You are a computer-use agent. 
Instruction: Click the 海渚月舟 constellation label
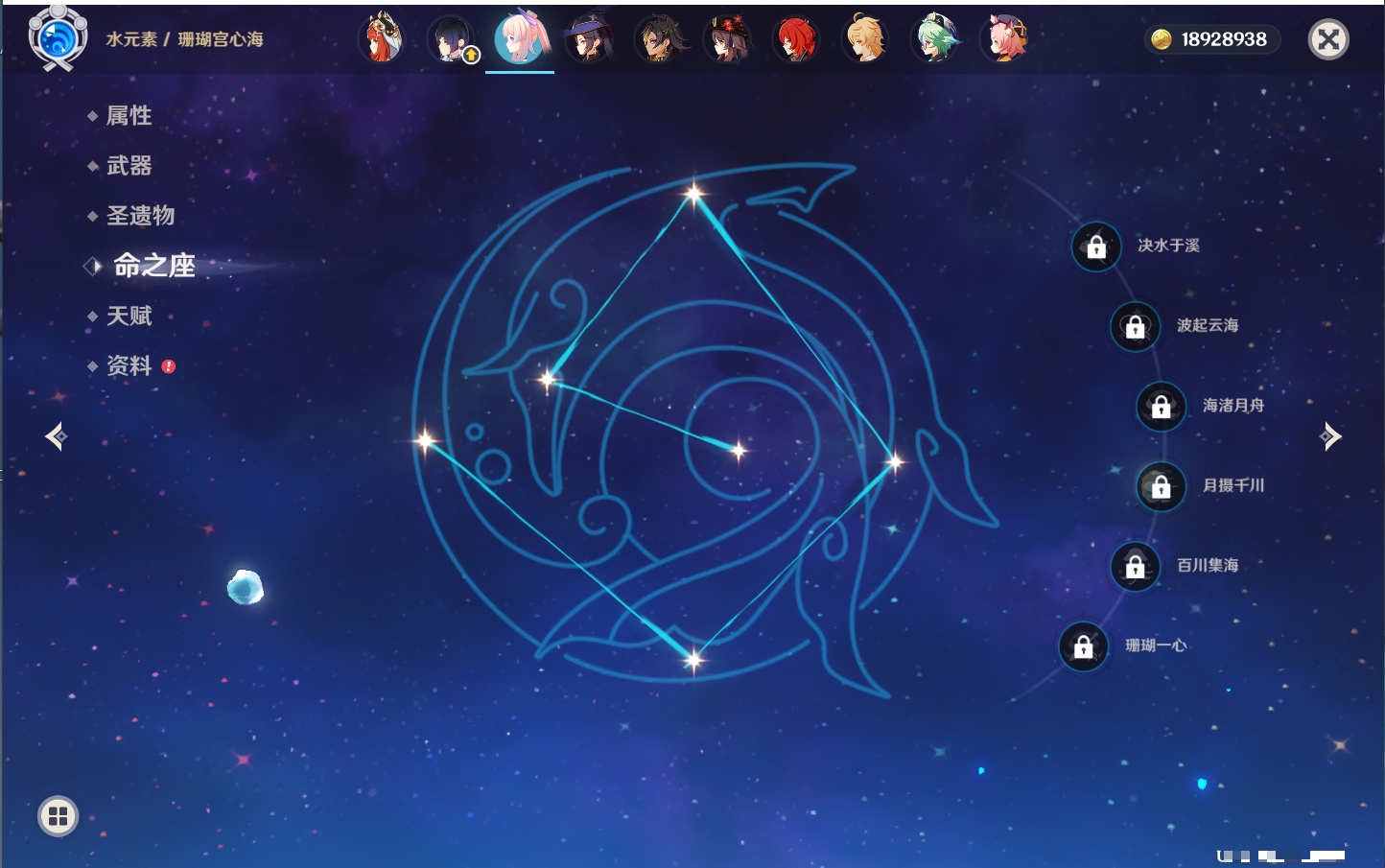point(1233,406)
